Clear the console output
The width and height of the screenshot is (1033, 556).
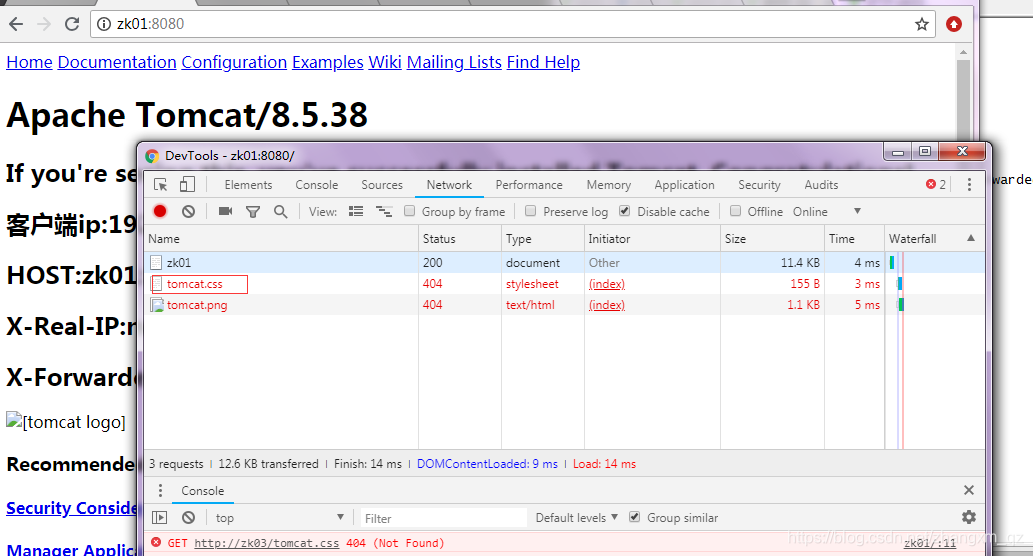pyautogui.click(x=188, y=518)
